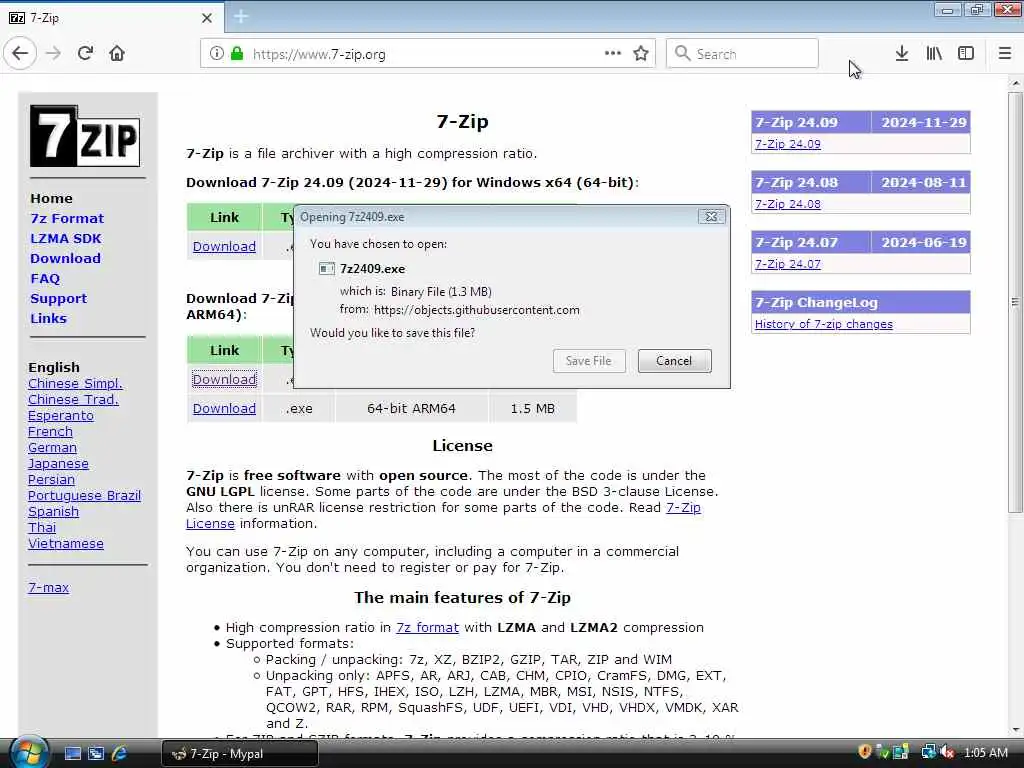Switch language to French
1024x768 pixels.
click(50, 431)
